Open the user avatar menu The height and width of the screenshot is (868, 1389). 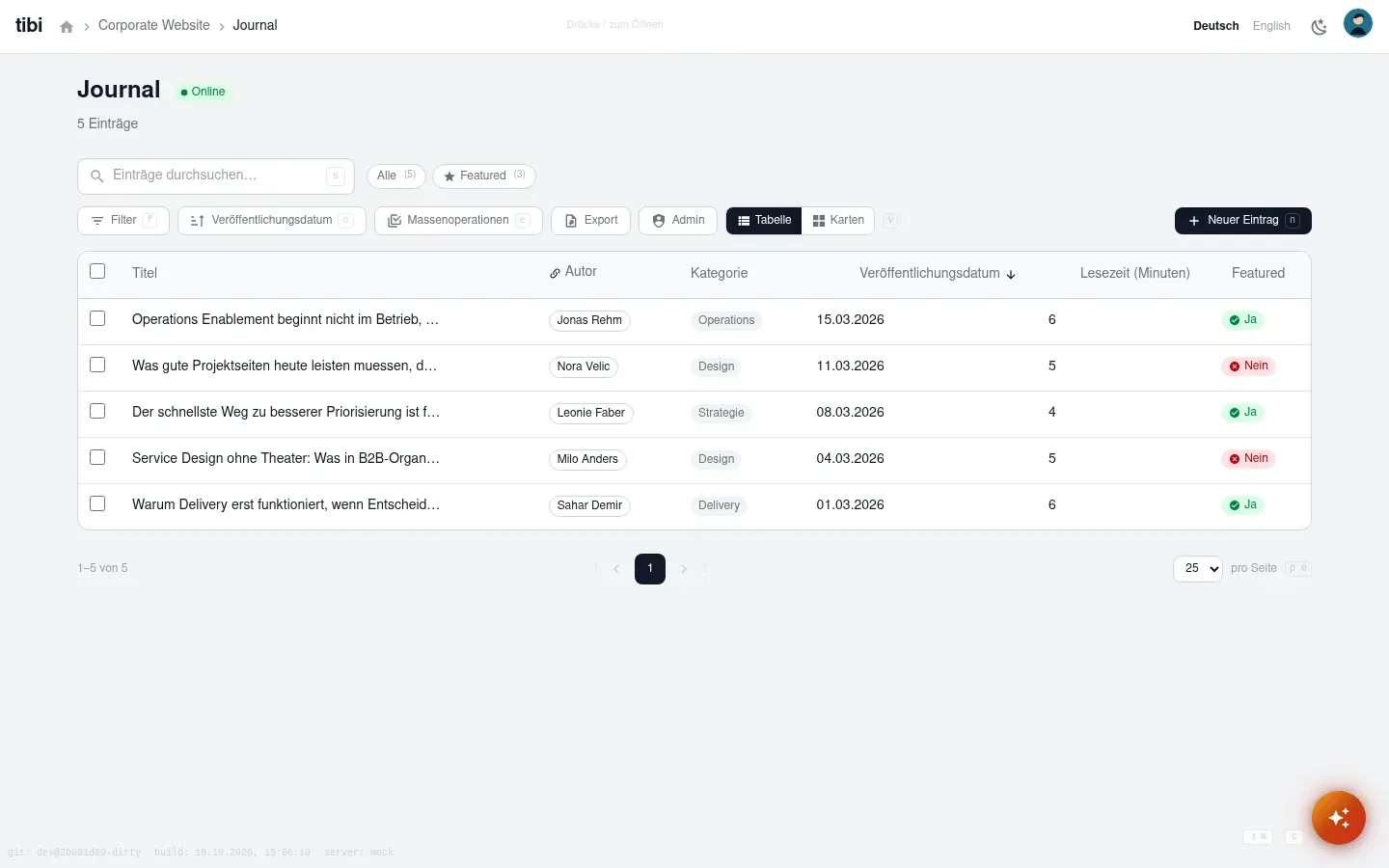point(1358,23)
